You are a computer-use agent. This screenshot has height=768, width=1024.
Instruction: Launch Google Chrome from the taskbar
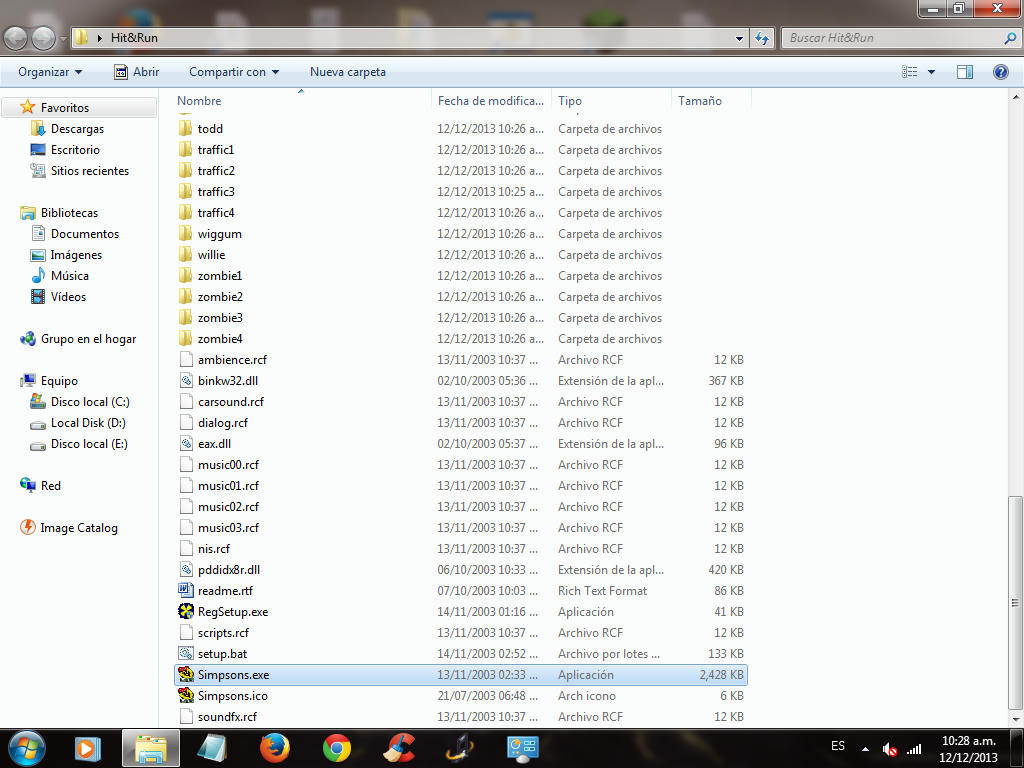(x=337, y=747)
